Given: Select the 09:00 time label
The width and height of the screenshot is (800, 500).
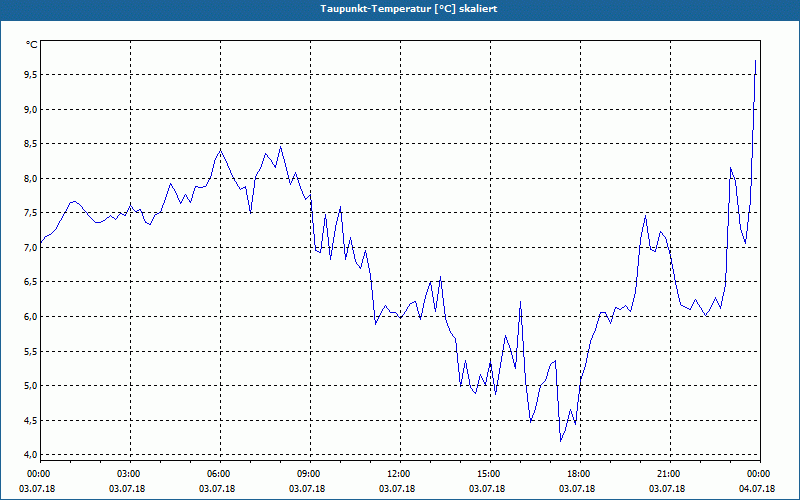Looking at the screenshot, I should tap(309, 474).
